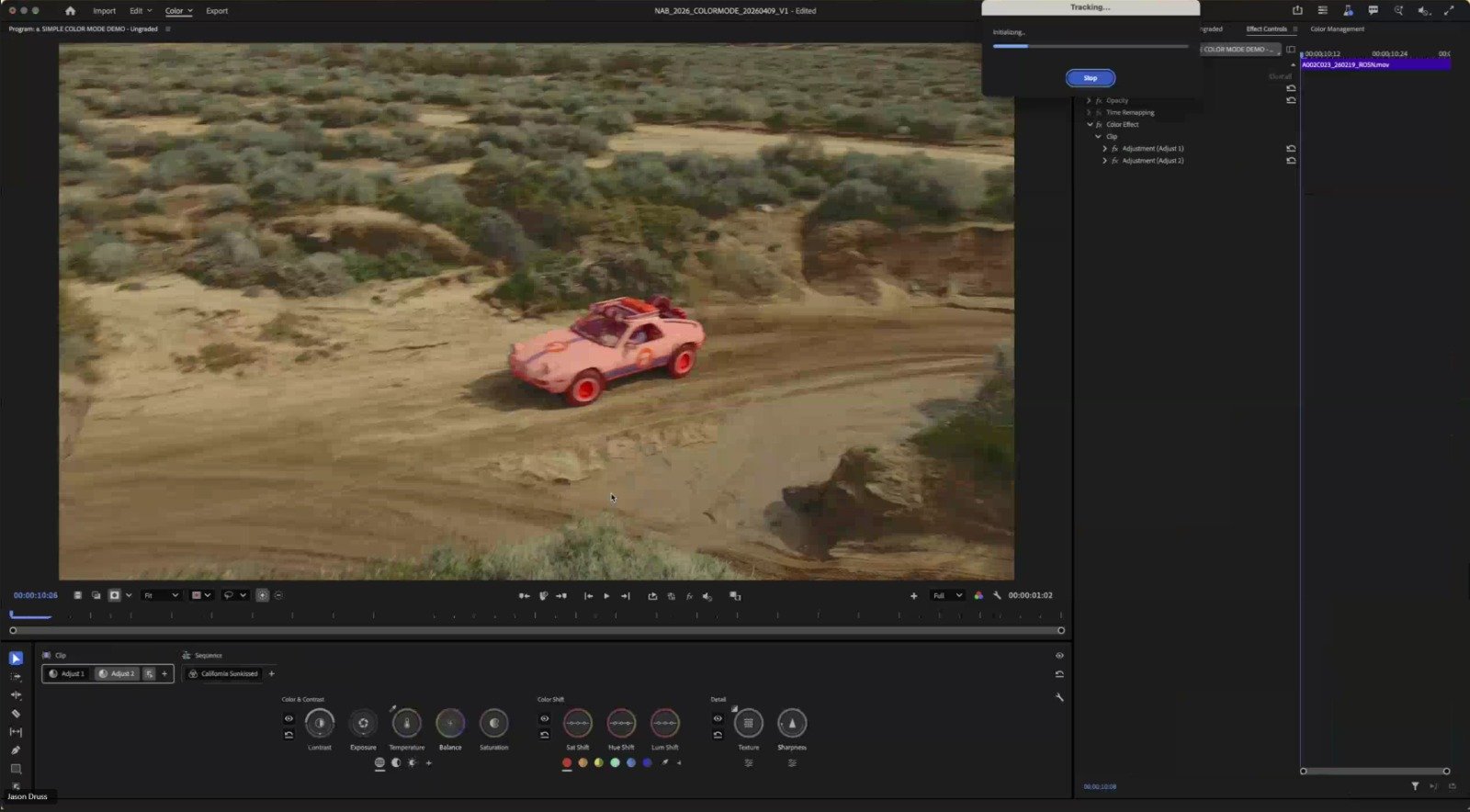Screen dimensions: 1470x812
Task: Click the Sat Shift control
Action: pyautogui.click(x=577, y=723)
